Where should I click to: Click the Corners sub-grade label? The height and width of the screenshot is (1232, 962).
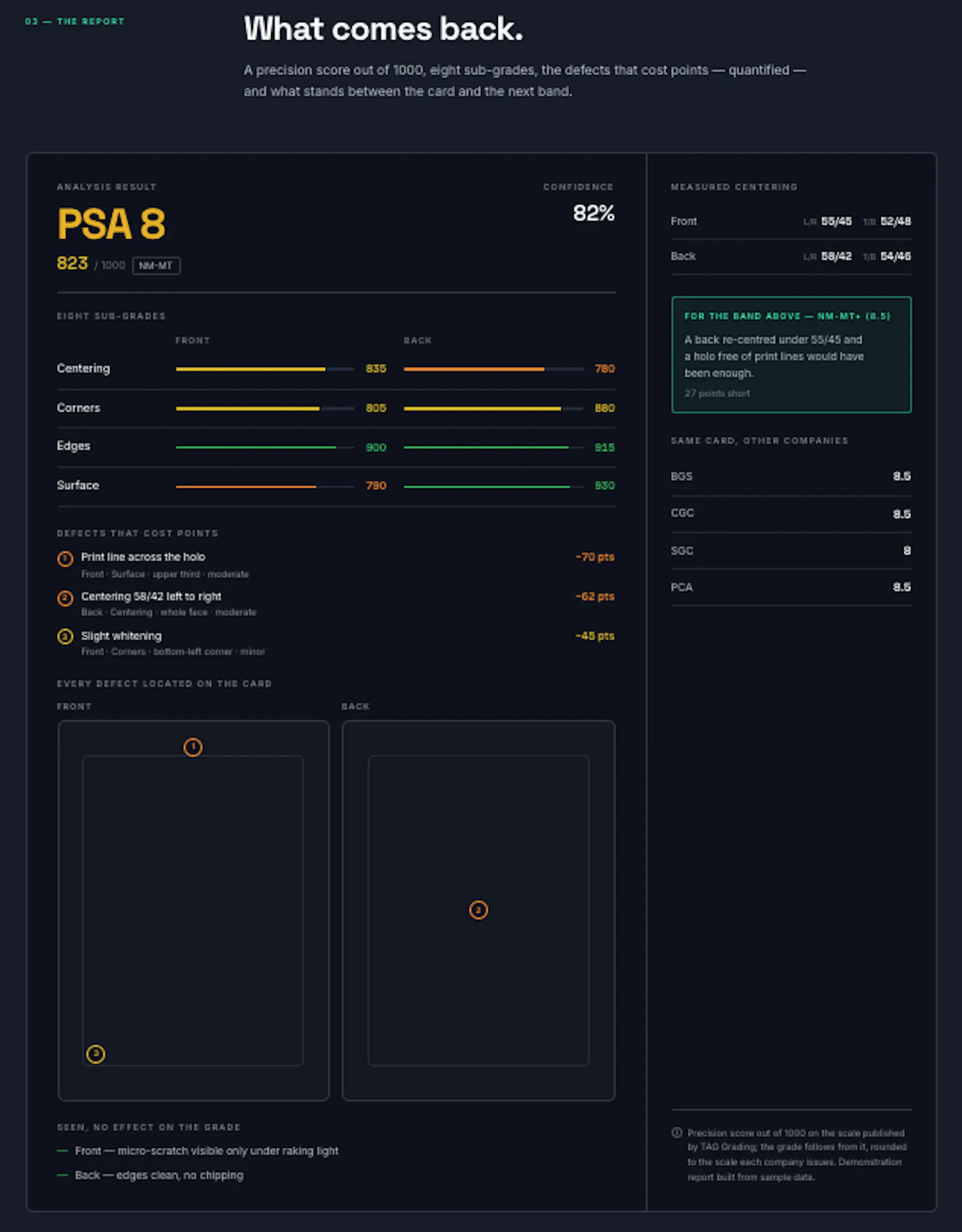coord(78,408)
